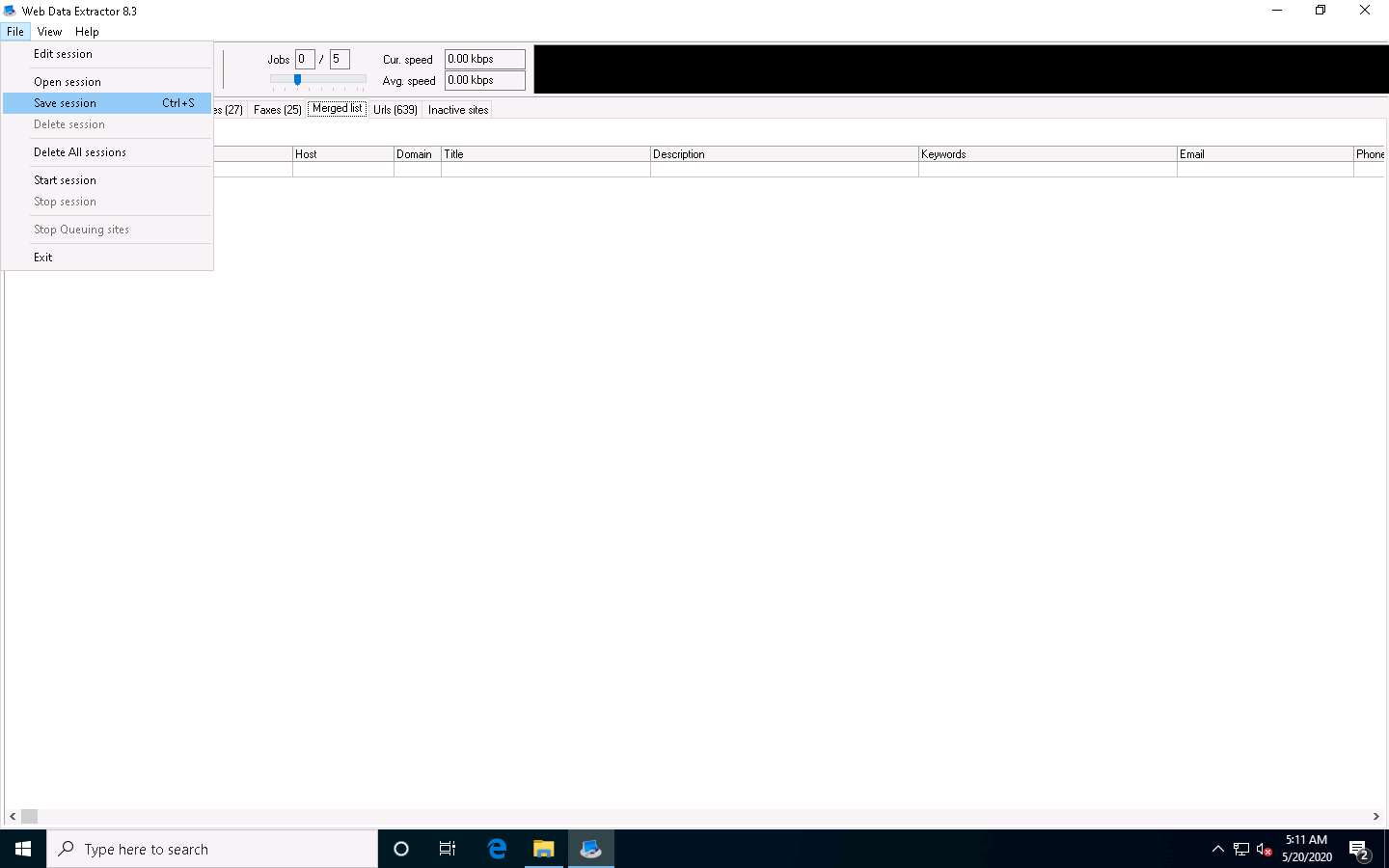Choose Edit session from menu

click(107, 54)
